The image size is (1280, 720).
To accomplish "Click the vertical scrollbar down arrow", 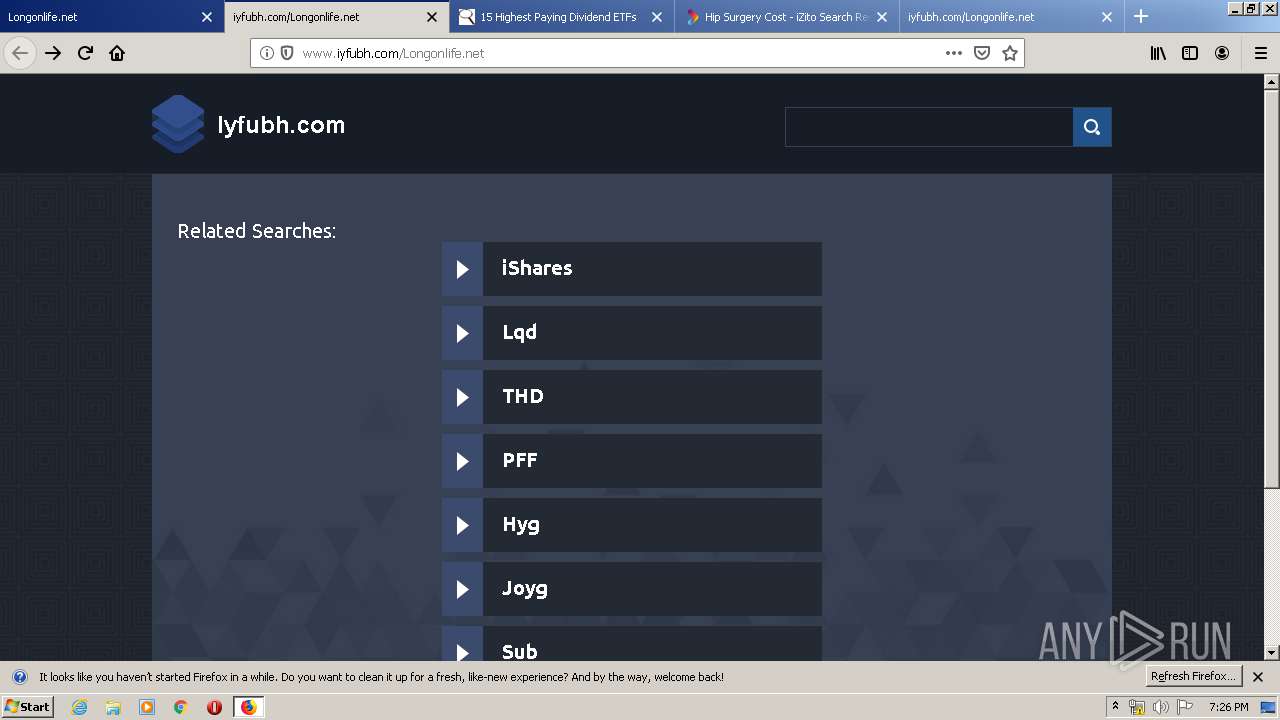I will tap(1272, 653).
